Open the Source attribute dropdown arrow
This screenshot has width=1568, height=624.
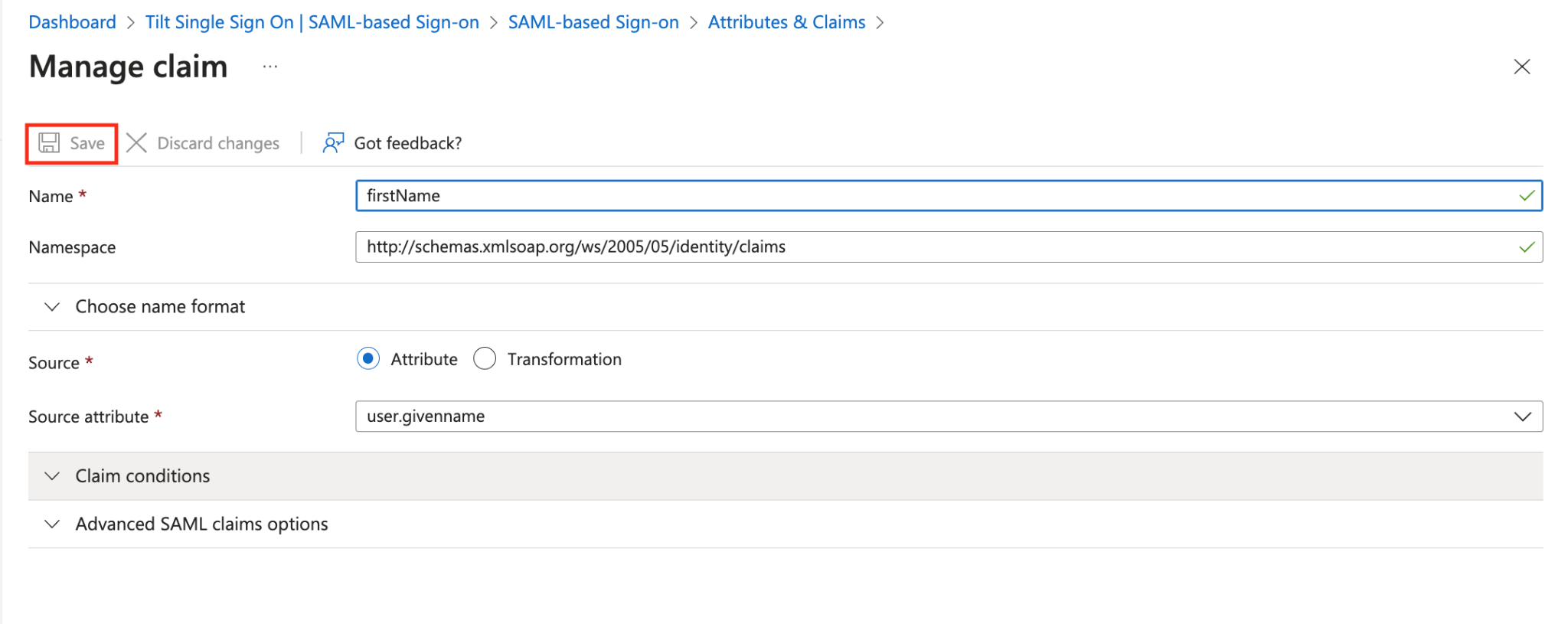coord(1522,417)
